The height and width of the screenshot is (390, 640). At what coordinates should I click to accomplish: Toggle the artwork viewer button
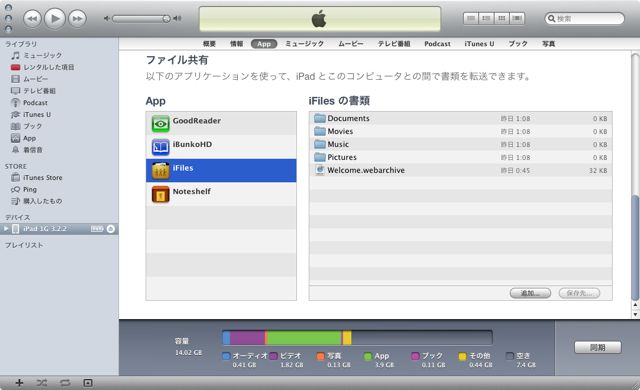[88, 383]
